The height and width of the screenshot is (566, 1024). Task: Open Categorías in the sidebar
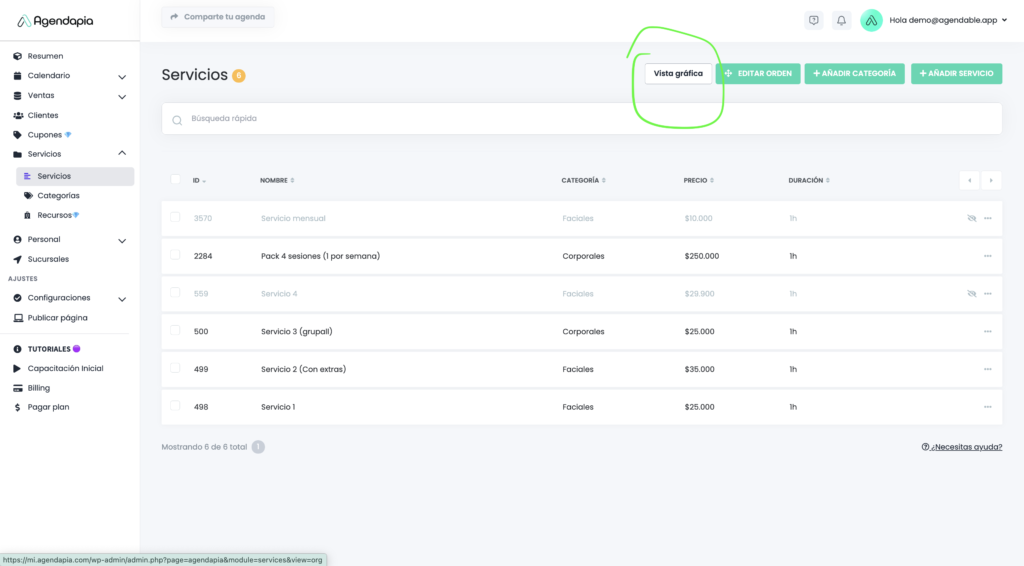(58, 195)
